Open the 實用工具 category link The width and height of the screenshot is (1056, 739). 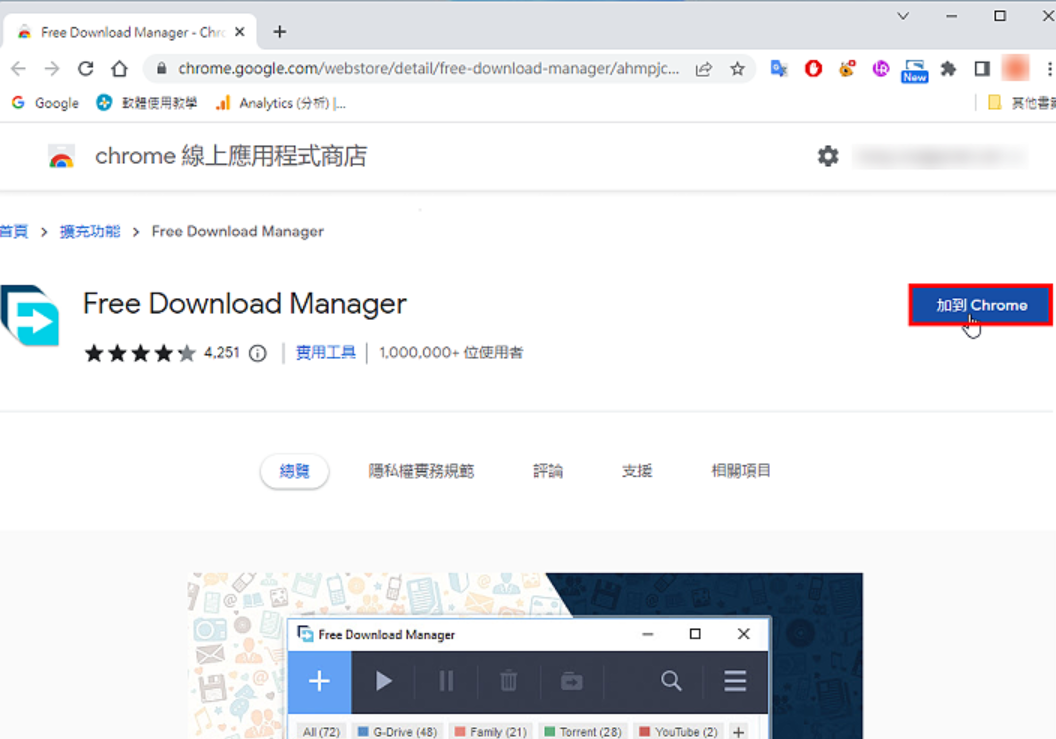pyautogui.click(x=325, y=353)
